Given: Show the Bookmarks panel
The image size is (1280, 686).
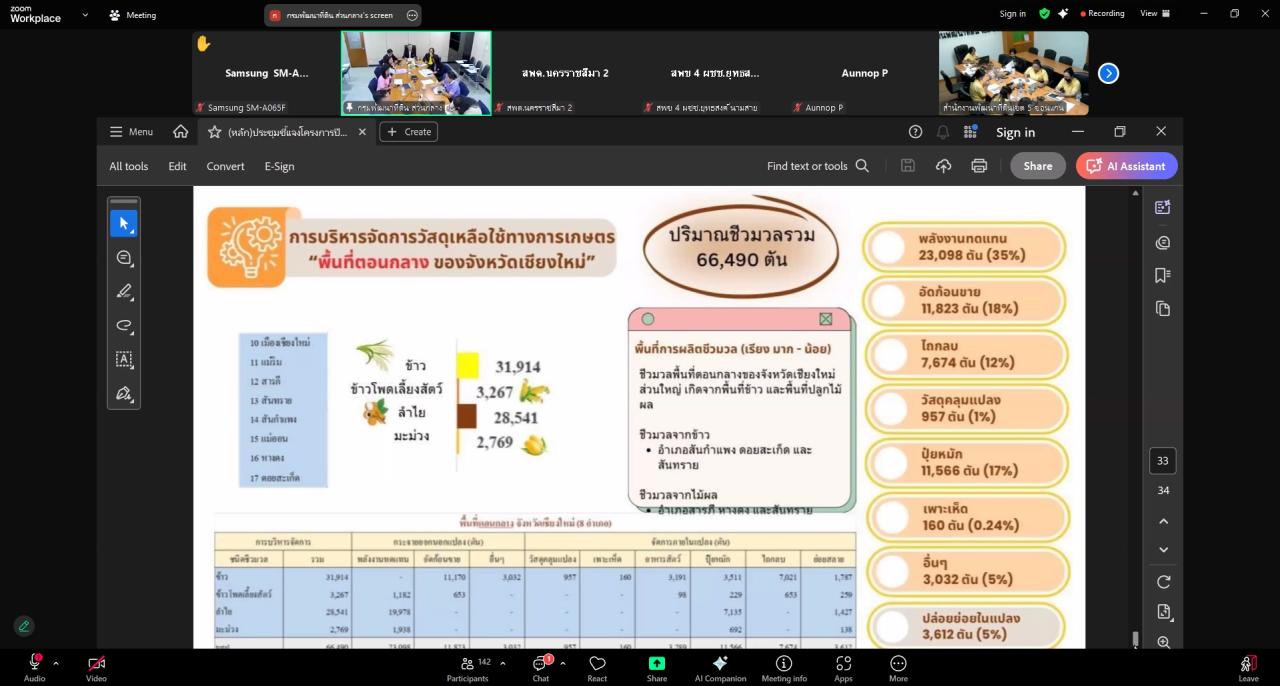Looking at the screenshot, I should [1162, 277].
